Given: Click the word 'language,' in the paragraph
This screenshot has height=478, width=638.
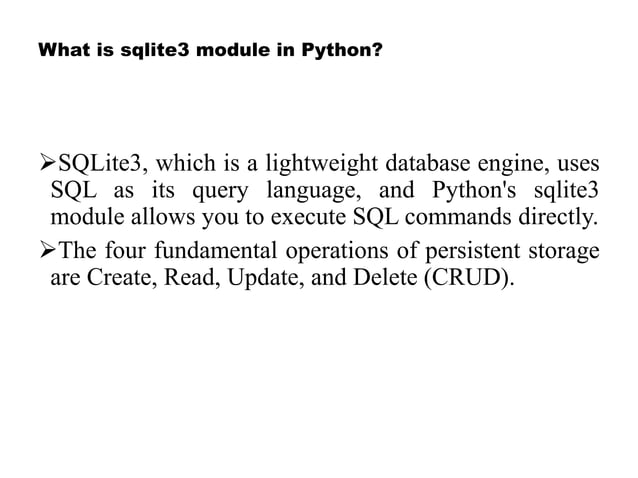Looking at the screenshot, I should click(x=314, y=191).
